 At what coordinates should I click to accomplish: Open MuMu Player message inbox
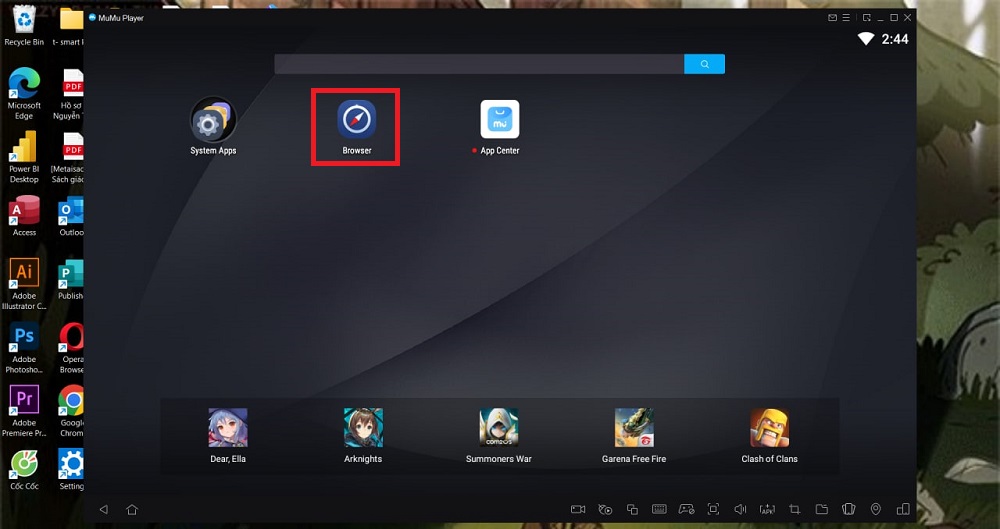832,18
